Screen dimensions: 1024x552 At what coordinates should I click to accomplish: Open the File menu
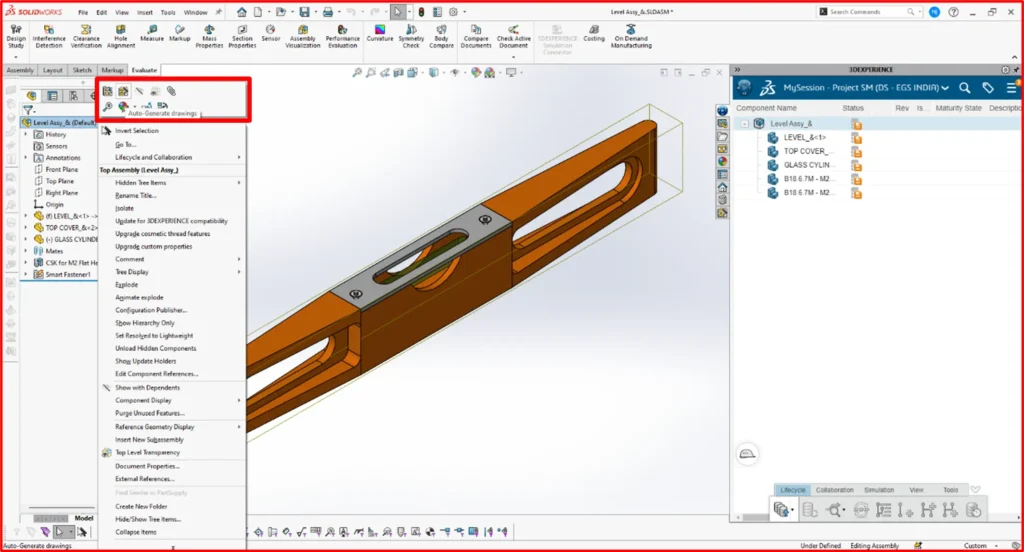83,12
